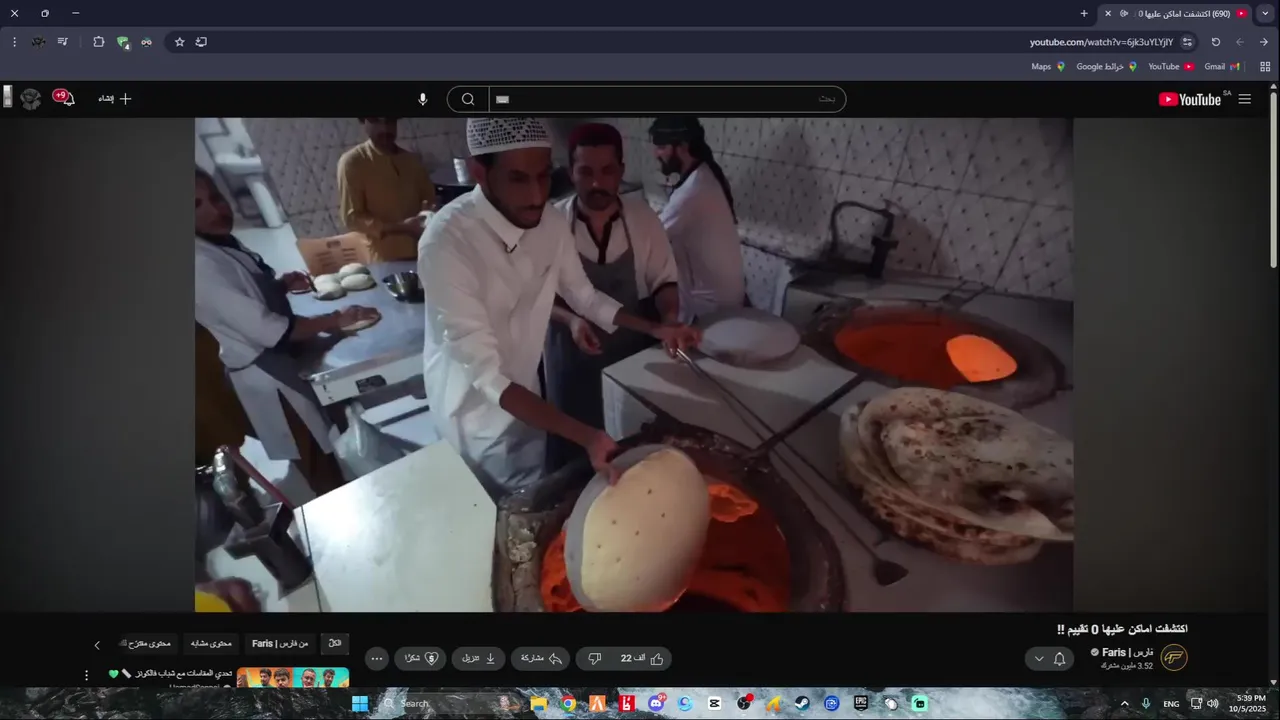This screenshot has height=720, width=1280.
Task: Select the 'الكل' filter chip
Action: (335, 643)
